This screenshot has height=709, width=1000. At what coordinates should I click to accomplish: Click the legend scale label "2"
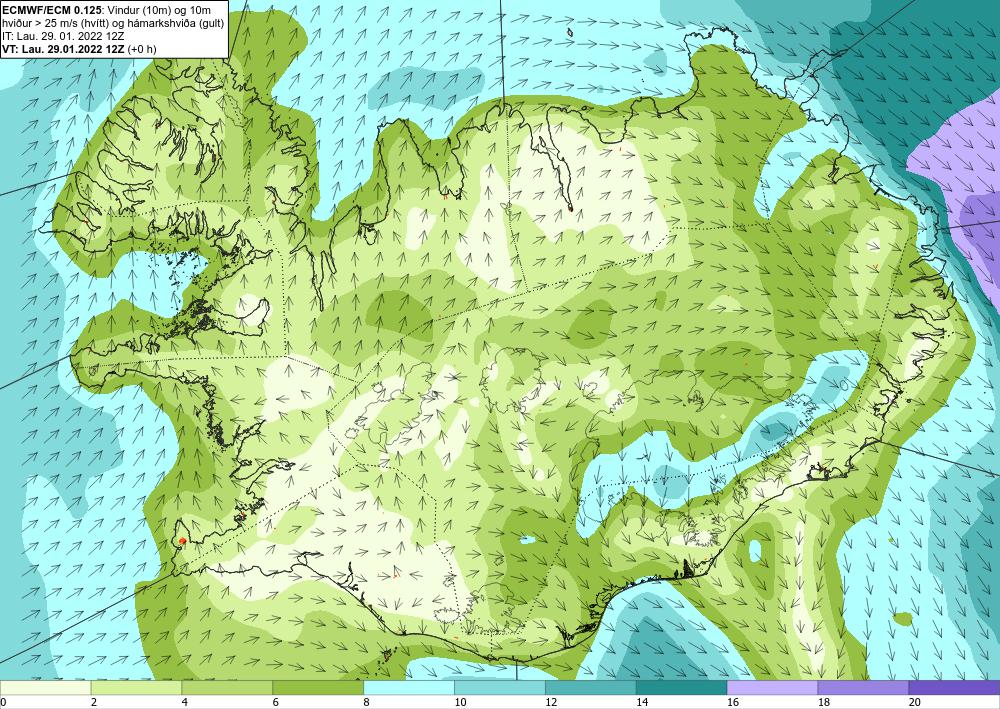pos(94,702)
